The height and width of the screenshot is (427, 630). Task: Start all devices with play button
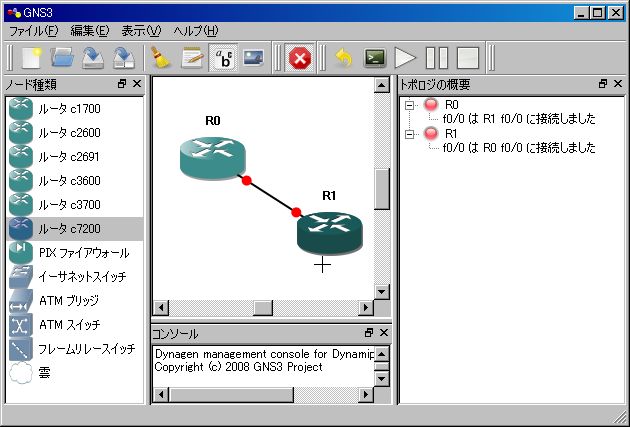[405, 58]
